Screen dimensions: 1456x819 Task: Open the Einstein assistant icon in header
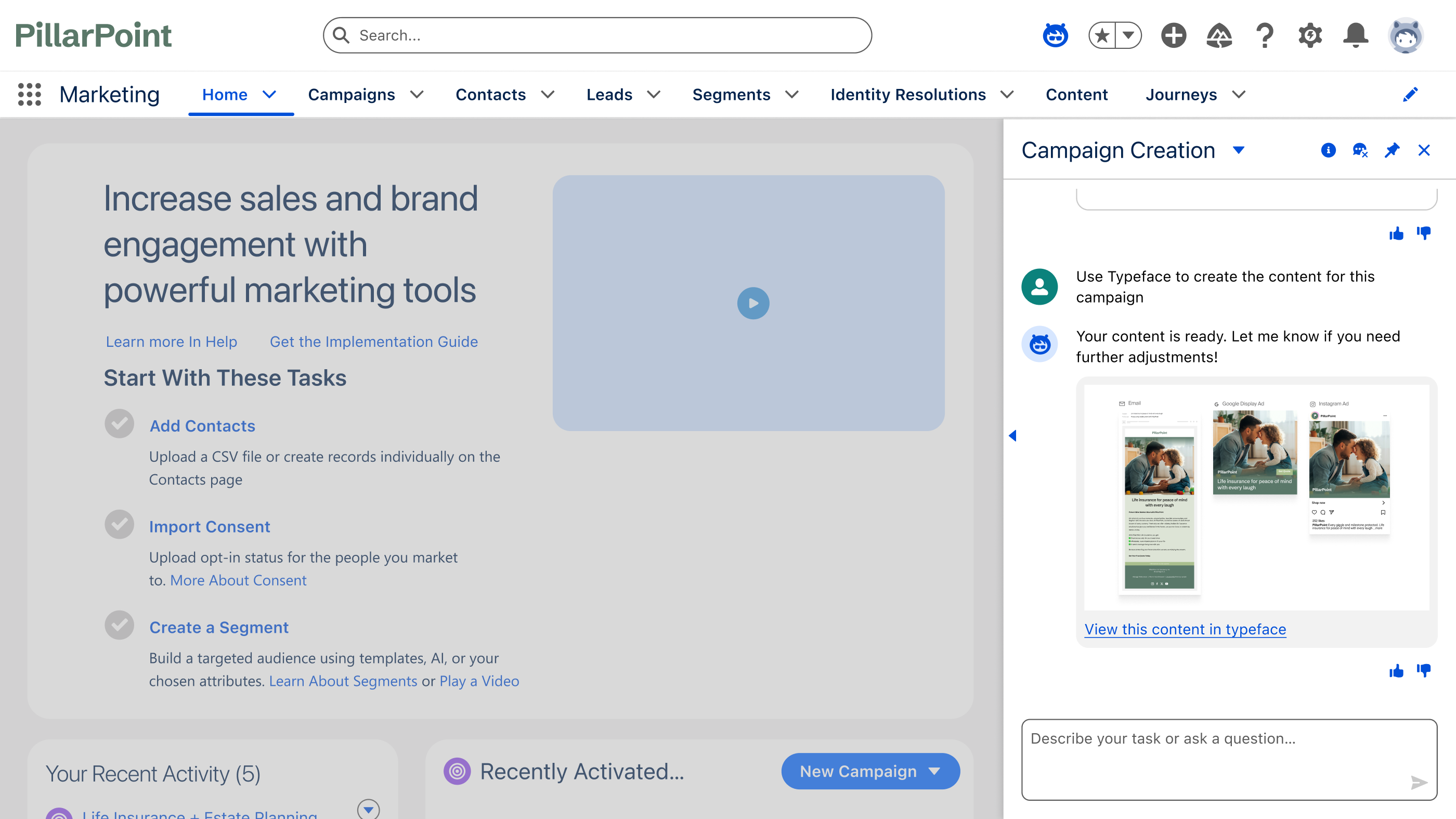[x=1055, y=35]
